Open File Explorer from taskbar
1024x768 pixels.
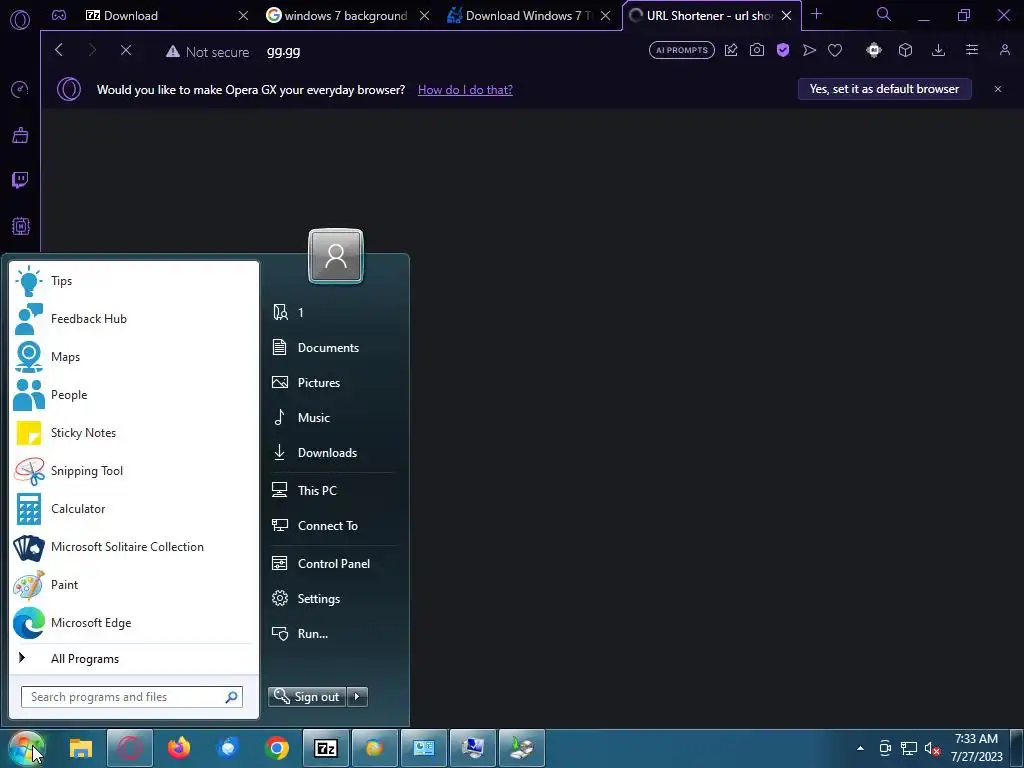point(81,748)
